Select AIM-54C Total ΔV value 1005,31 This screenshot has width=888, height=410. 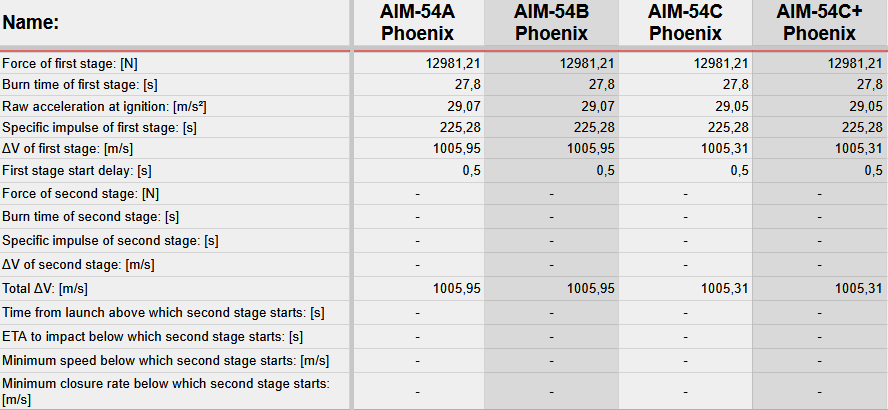click(725, 289)
